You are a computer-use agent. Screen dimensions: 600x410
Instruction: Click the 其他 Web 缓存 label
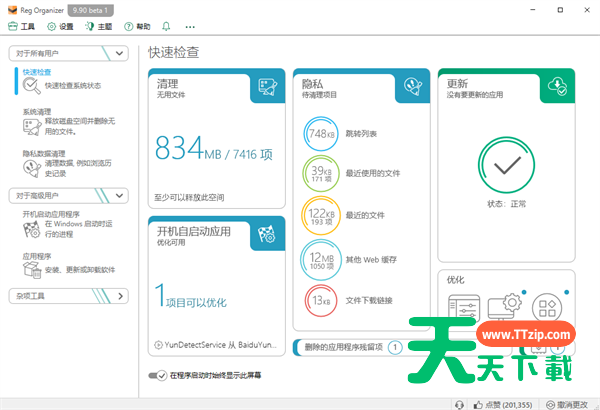coord(371,260)
